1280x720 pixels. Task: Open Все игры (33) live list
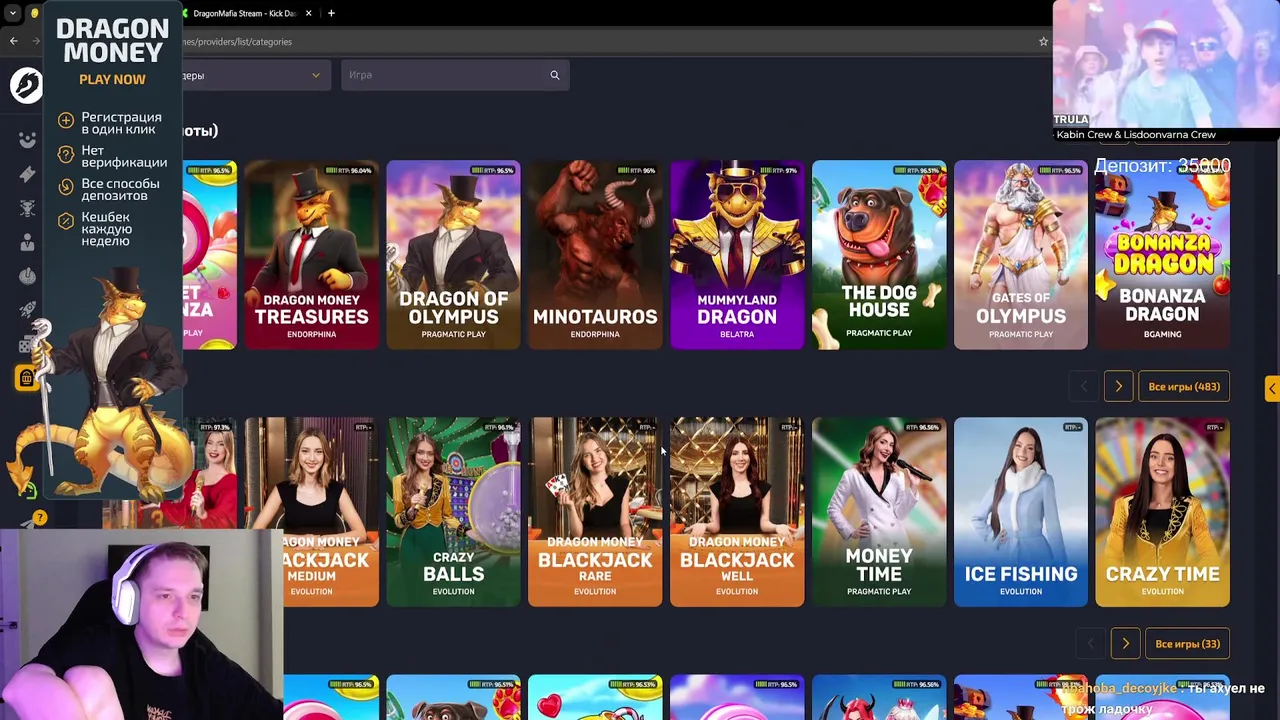(x=1187, y=644)
